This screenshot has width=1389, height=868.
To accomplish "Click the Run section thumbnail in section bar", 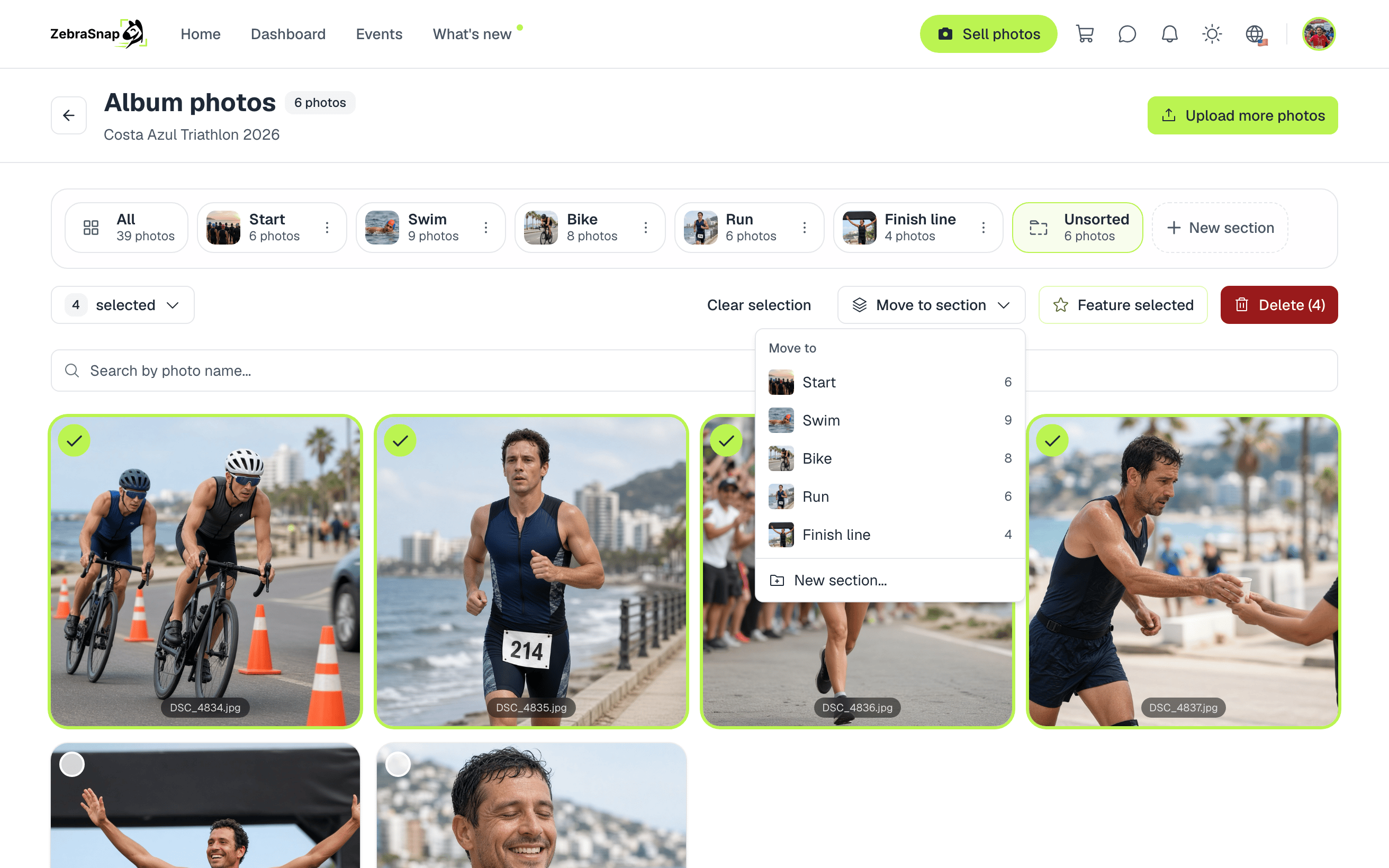I will [700, 228].
